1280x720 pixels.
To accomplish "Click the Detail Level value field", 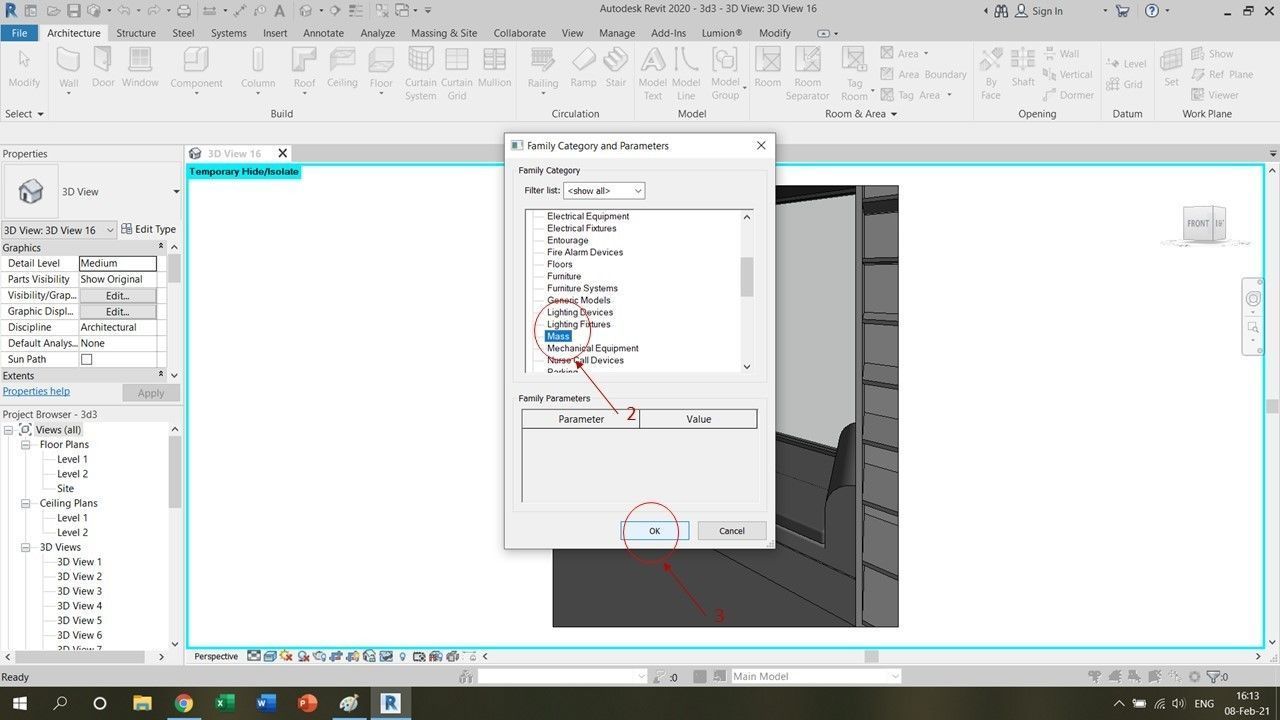I will pos(118,264).
